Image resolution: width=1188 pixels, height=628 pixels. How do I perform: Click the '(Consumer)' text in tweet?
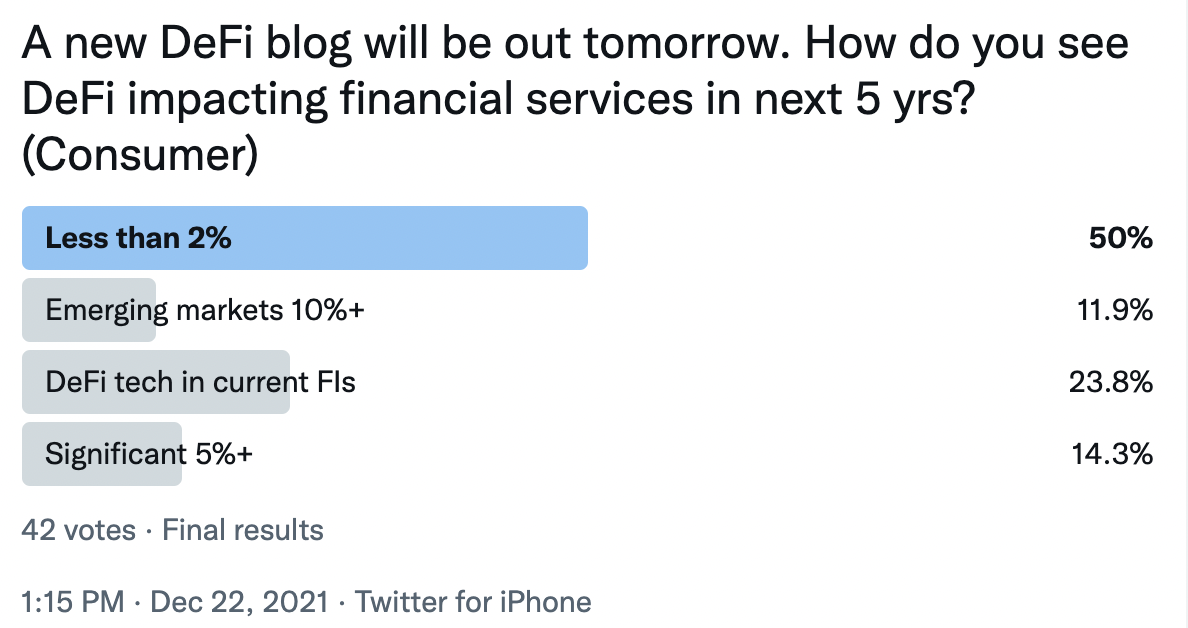(x=140, y=155)
